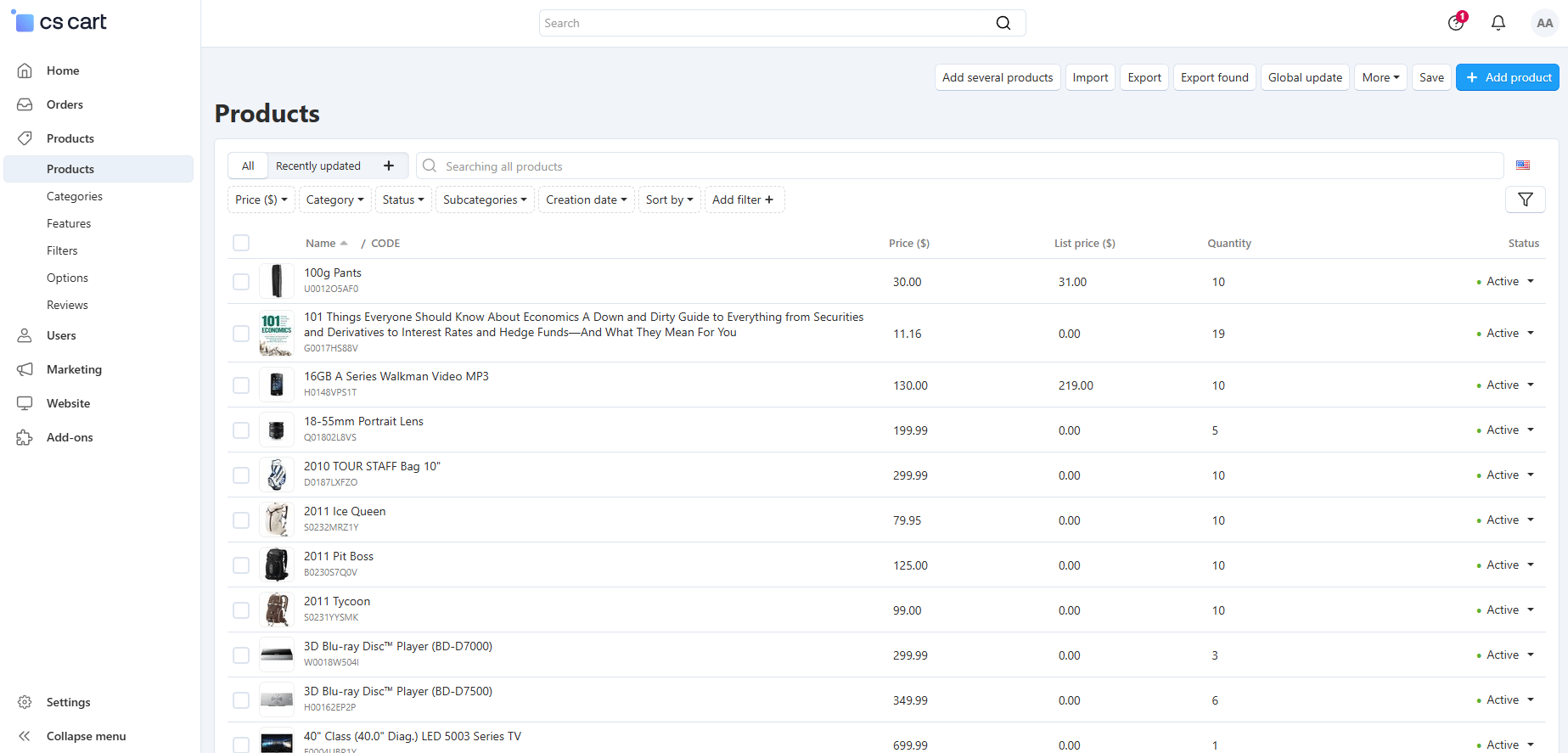Select the 16GB A Series Walkman Video MP3 checkbox

click(x=241, y=385)
